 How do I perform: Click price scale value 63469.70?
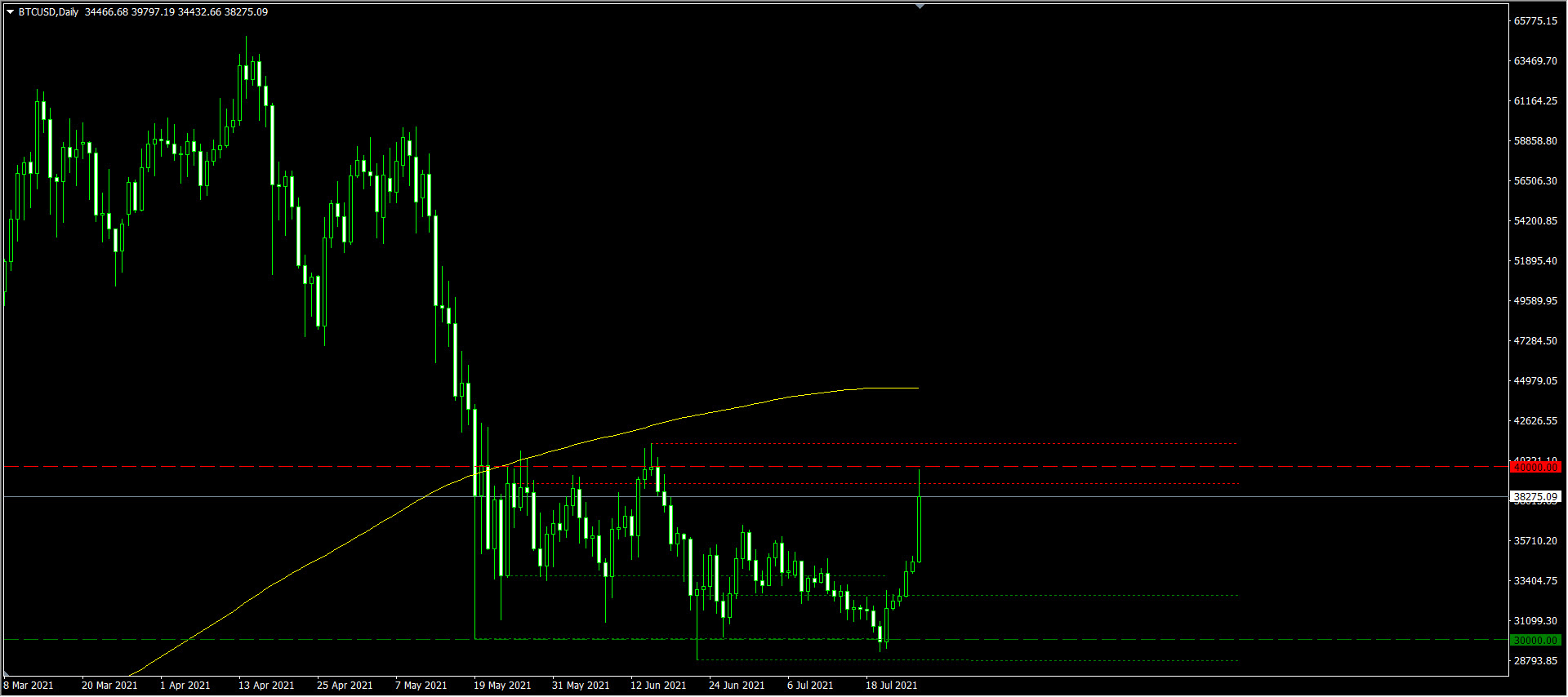click(x=1535, y=61)
